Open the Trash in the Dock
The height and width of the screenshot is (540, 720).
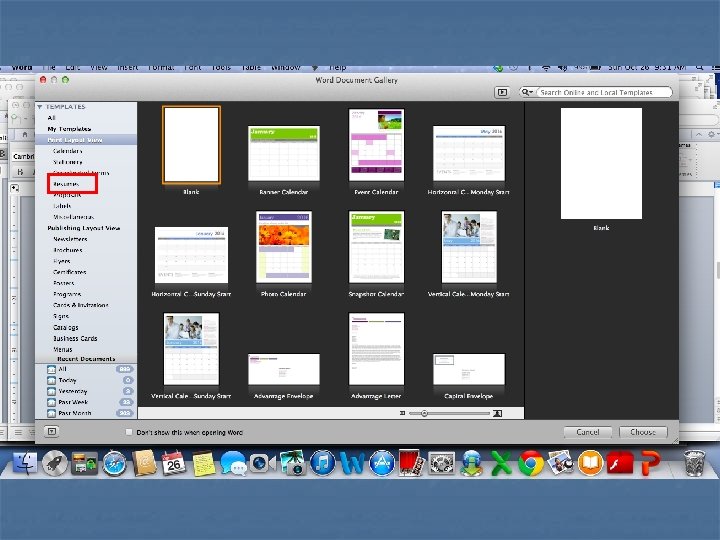(694, 463)
